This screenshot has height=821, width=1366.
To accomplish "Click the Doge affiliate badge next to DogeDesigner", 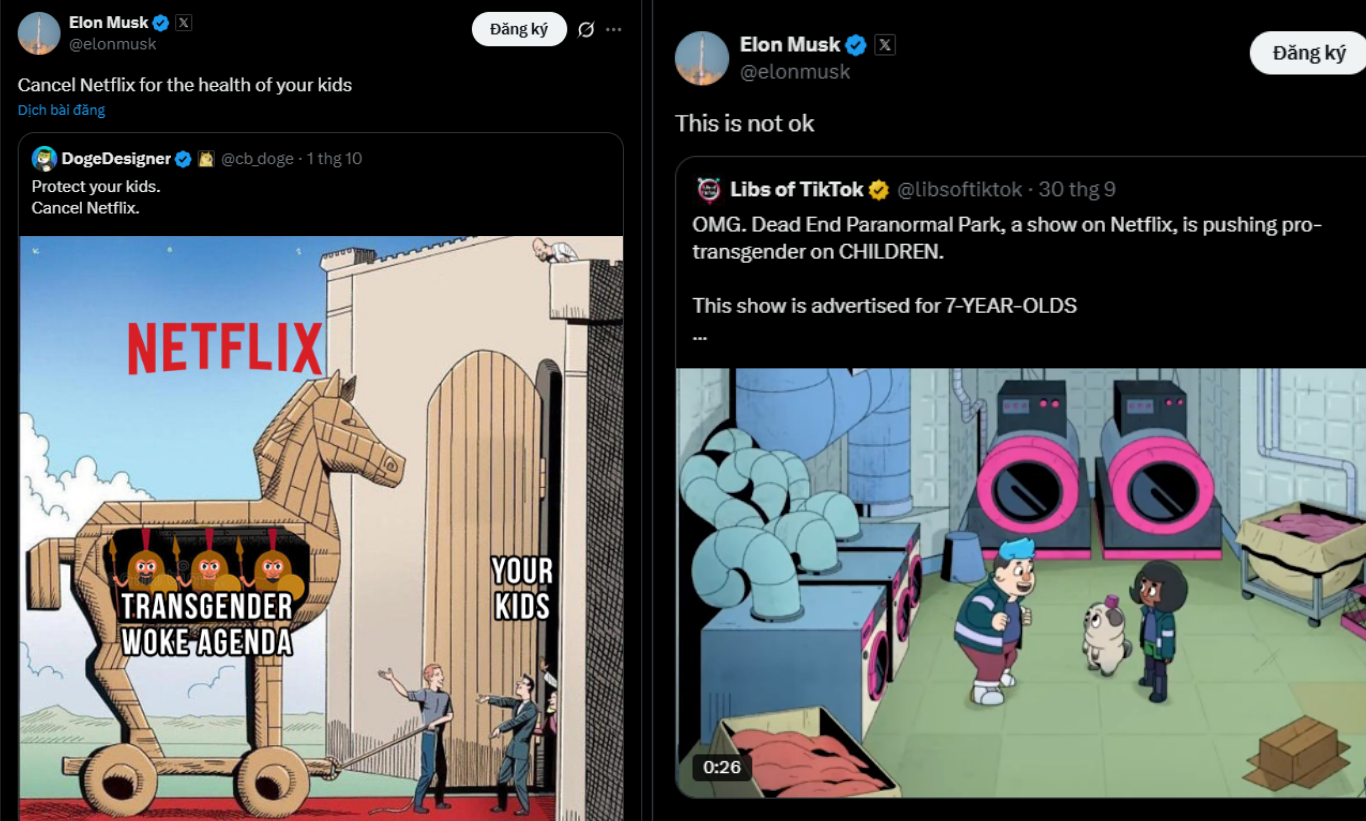I will point(206,159).
